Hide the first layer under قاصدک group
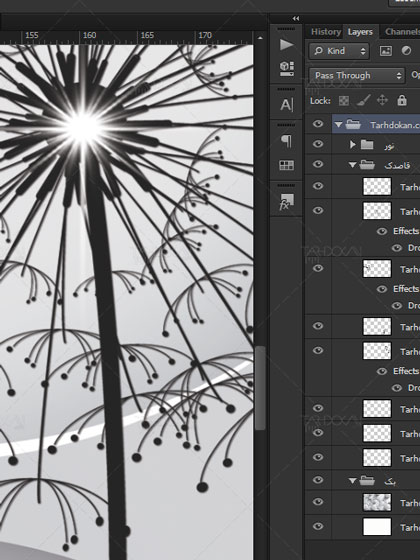The height and width of the screenshot is (560, 420). coord(318,186)
